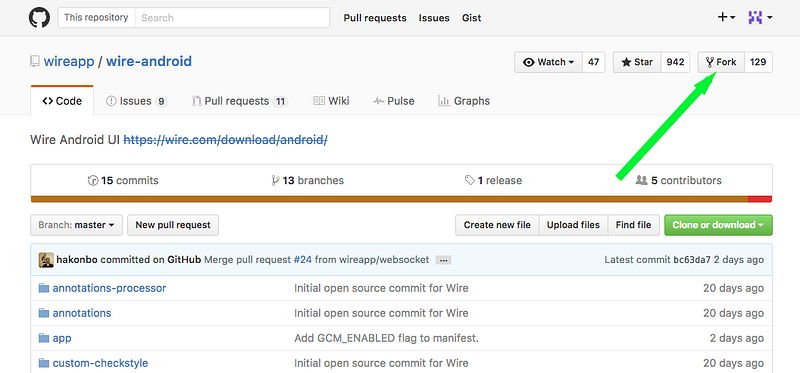Click the Issues count badge 9
This screenshot has width=800, height=373.
[161, 102]
